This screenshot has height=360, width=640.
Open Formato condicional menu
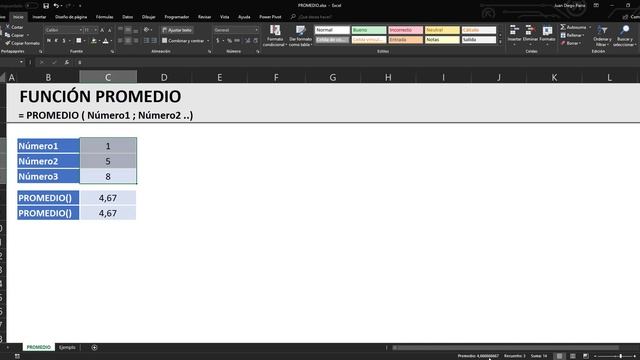(x=275, y=36)
